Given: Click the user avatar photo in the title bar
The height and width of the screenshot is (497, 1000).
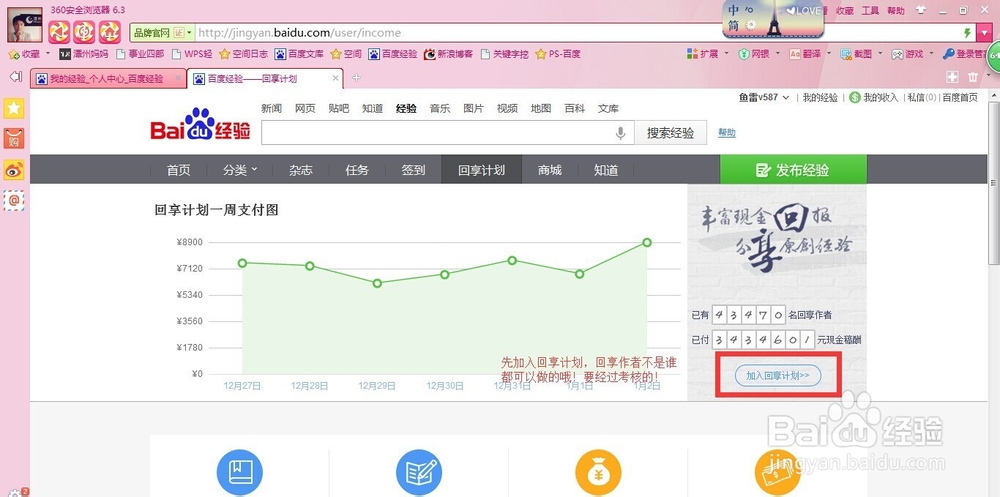Looking at the screenshot, I should 24,24.
